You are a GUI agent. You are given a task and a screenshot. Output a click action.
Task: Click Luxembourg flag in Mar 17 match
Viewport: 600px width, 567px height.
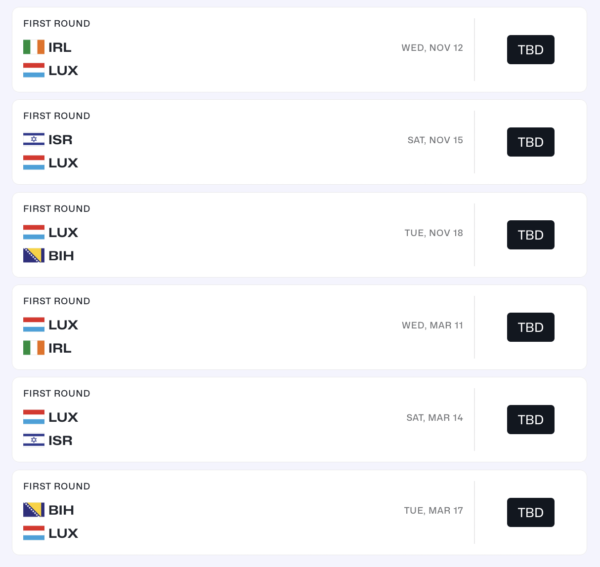click(34, 533)
